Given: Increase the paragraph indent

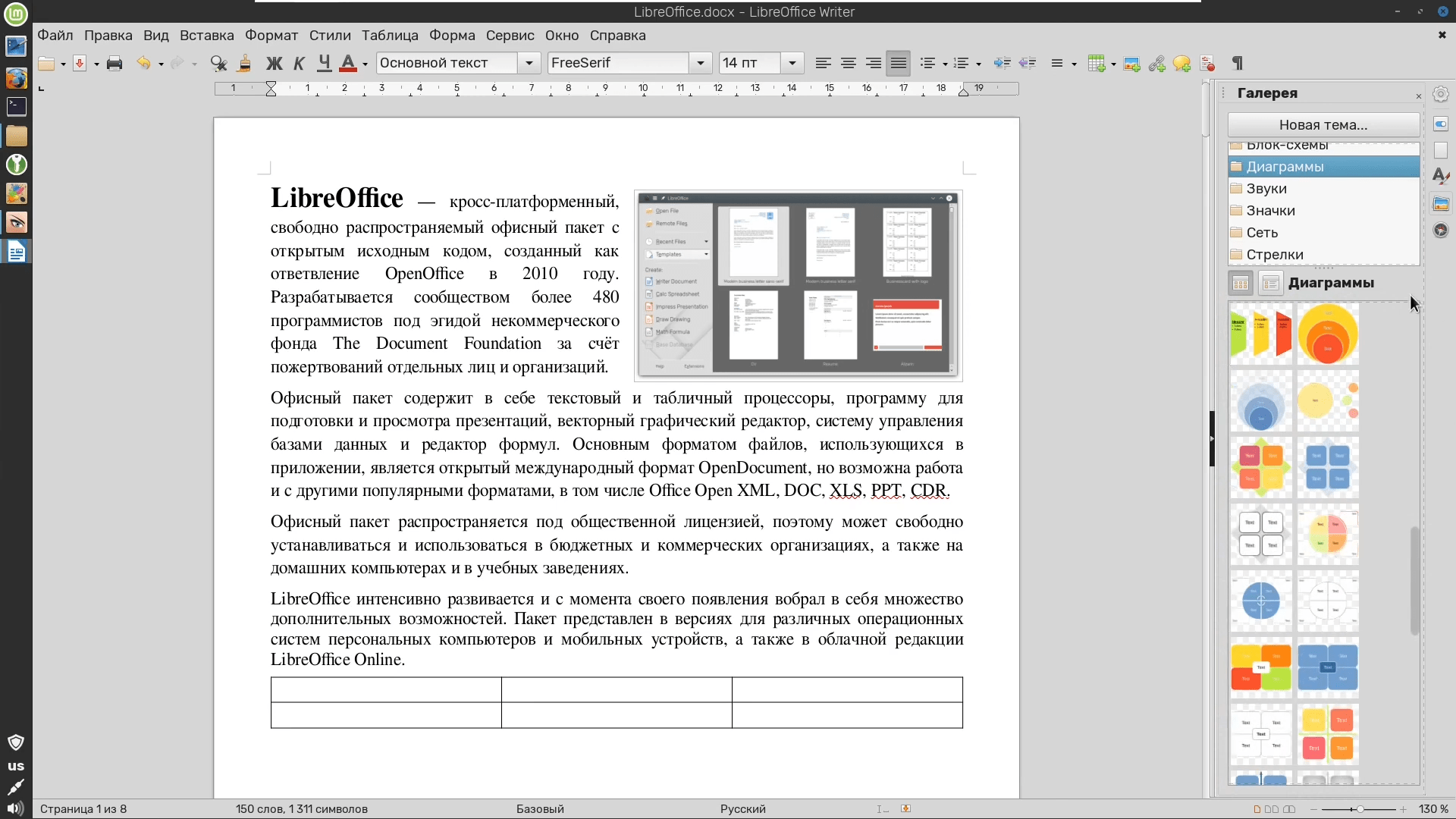Looking at the screenshot, I should point(1002,64).
